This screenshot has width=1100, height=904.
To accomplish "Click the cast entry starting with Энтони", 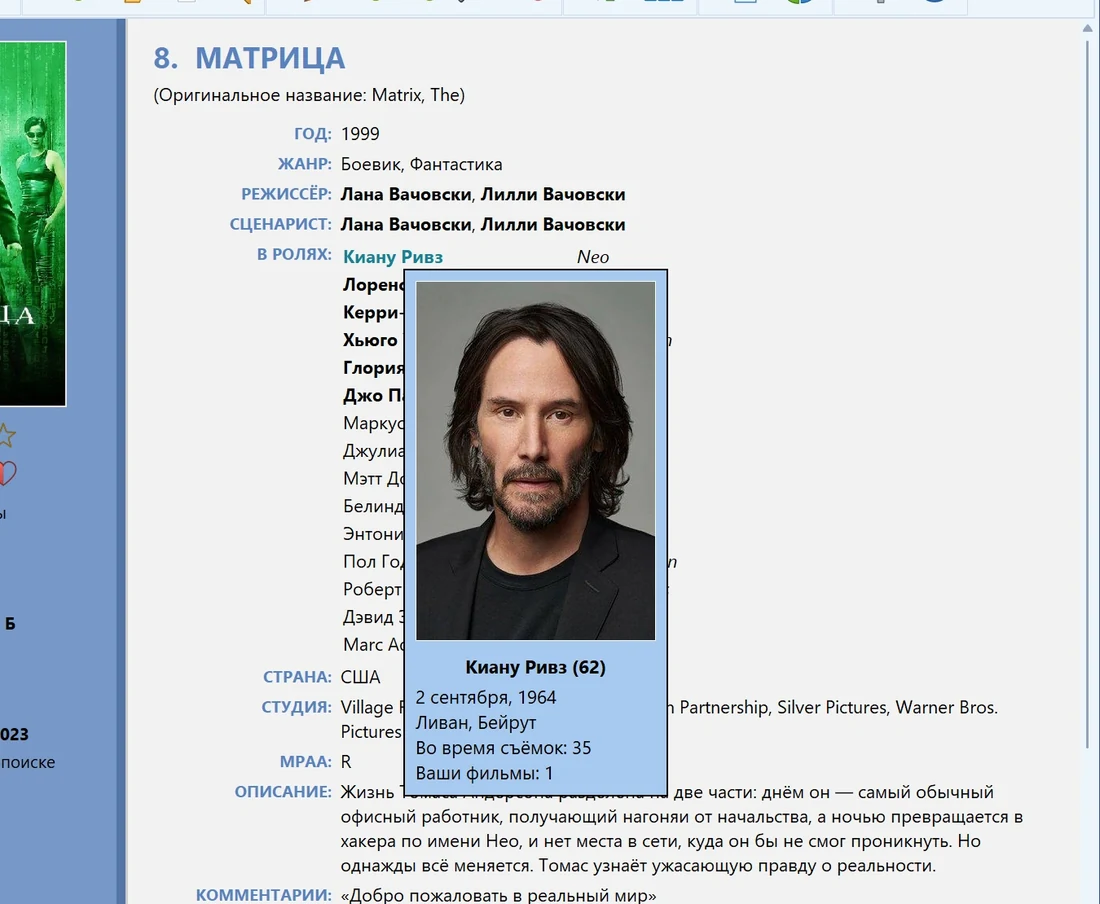I will 373,534.
